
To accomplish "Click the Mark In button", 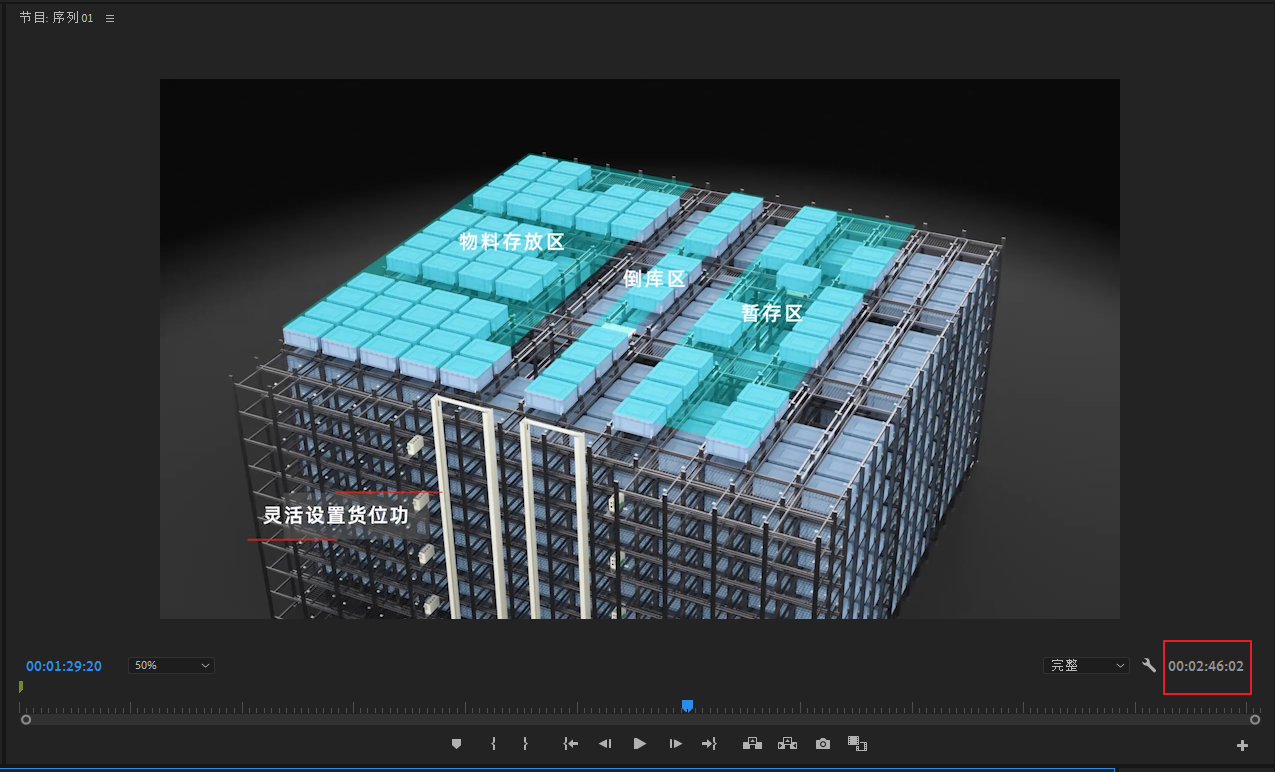I will (493, 744).
